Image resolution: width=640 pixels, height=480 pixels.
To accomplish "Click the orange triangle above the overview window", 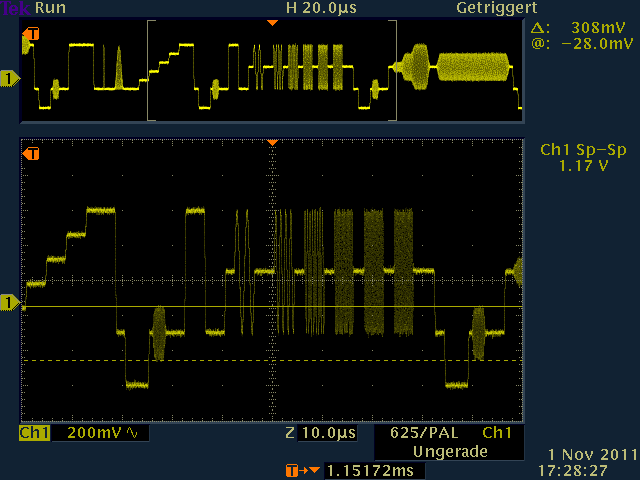I will click(271, 21).
